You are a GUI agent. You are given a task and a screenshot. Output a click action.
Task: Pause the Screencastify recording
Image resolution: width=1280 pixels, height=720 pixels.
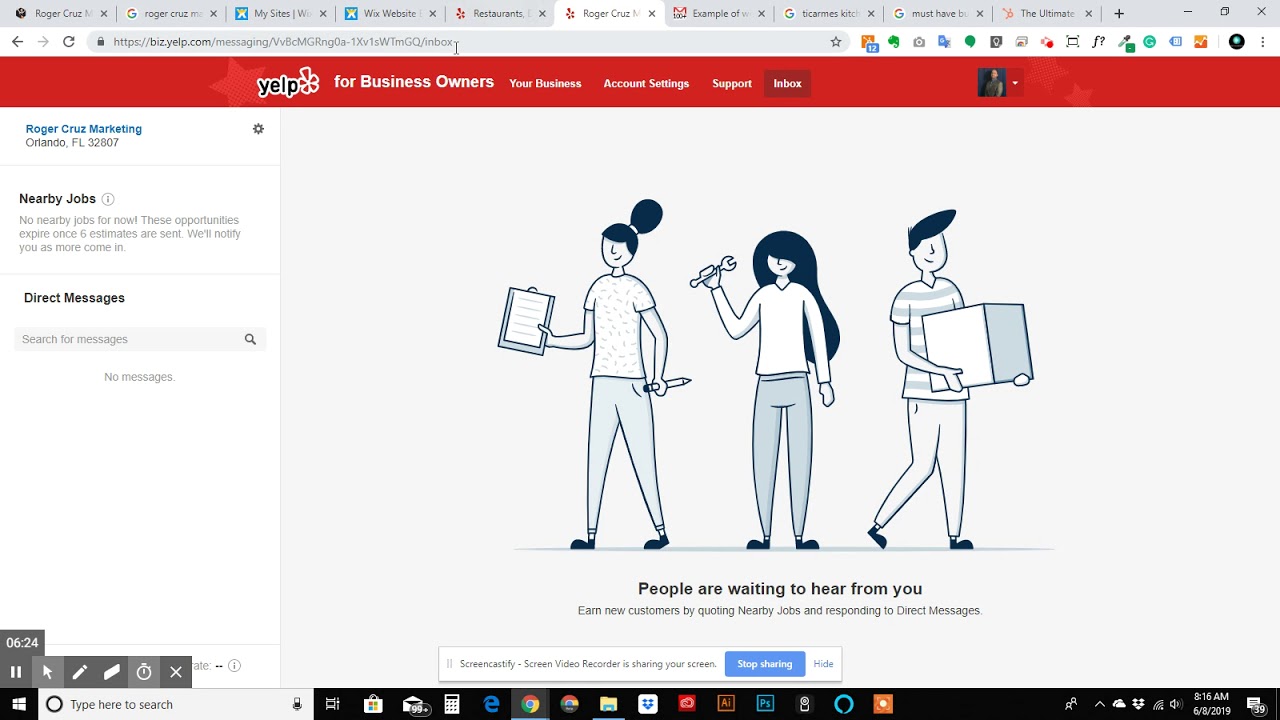[16, 672]
